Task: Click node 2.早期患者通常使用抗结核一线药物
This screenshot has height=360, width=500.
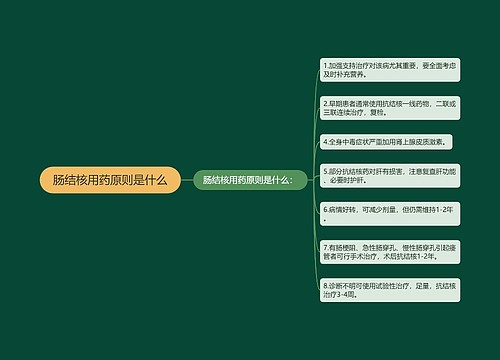Action: point(390,108)
